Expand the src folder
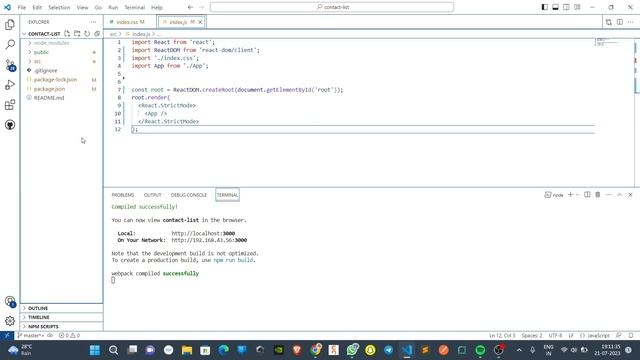 coord(37,61)
